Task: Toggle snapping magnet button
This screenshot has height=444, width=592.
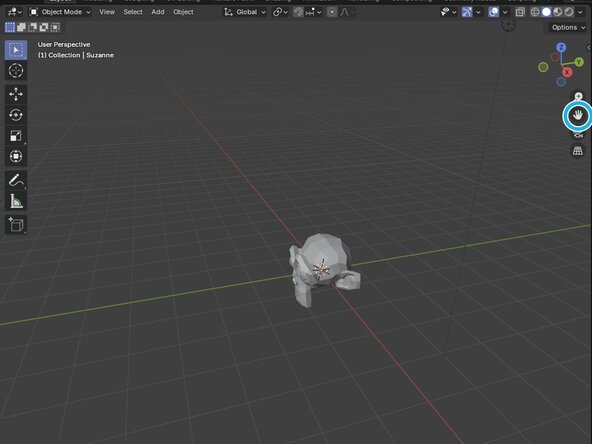Action: tap(298, 12)
